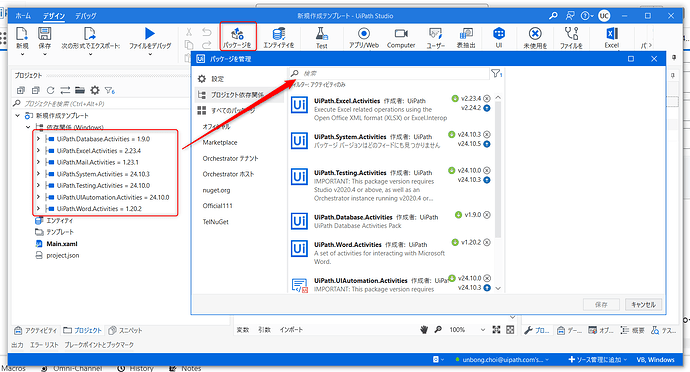Expand UiPath.Database.Activities dependency node
Screen dimensions: 690x372
pyautogui.click(x=38, y=139)
